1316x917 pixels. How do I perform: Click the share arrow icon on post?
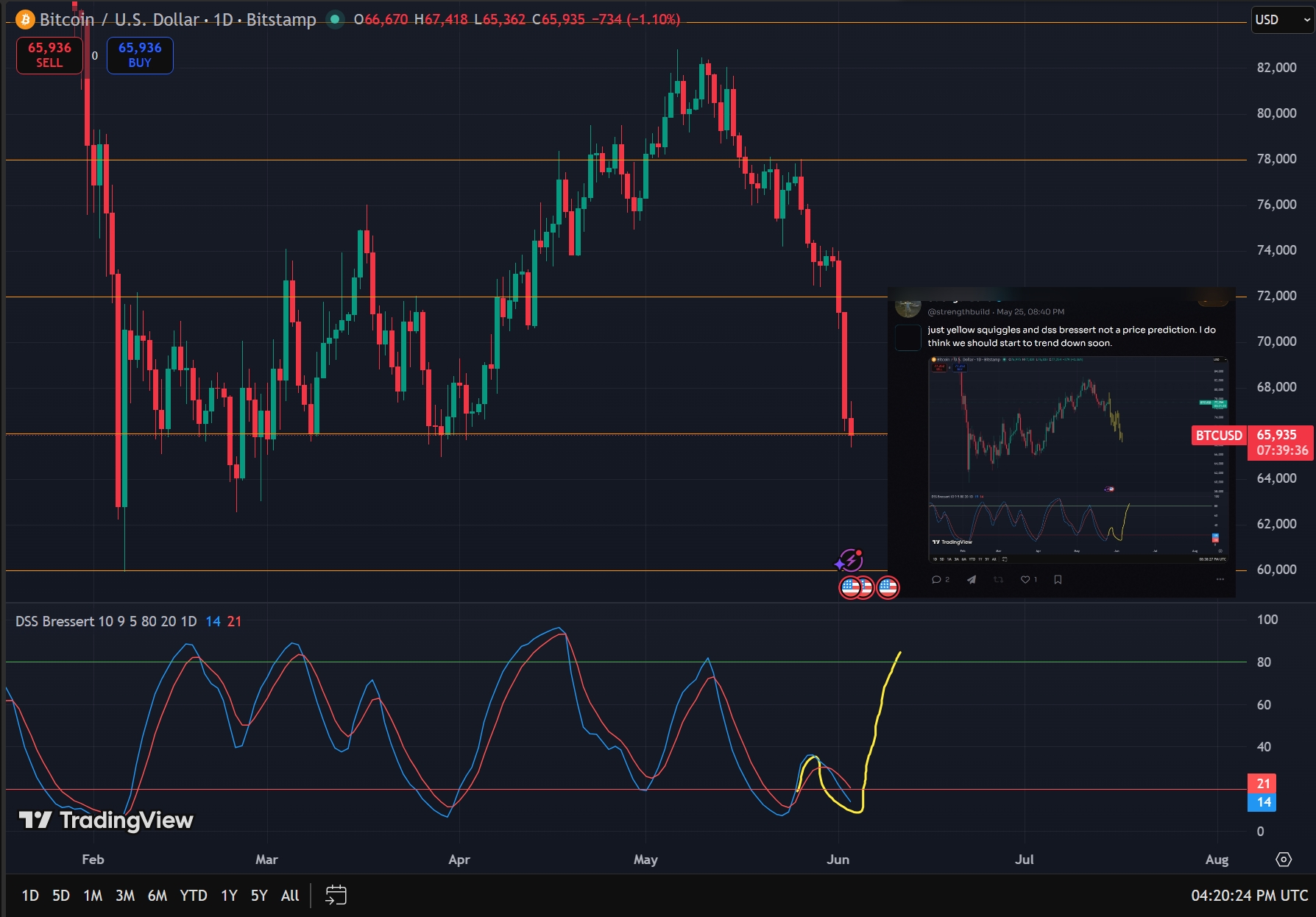click(972, 580)
